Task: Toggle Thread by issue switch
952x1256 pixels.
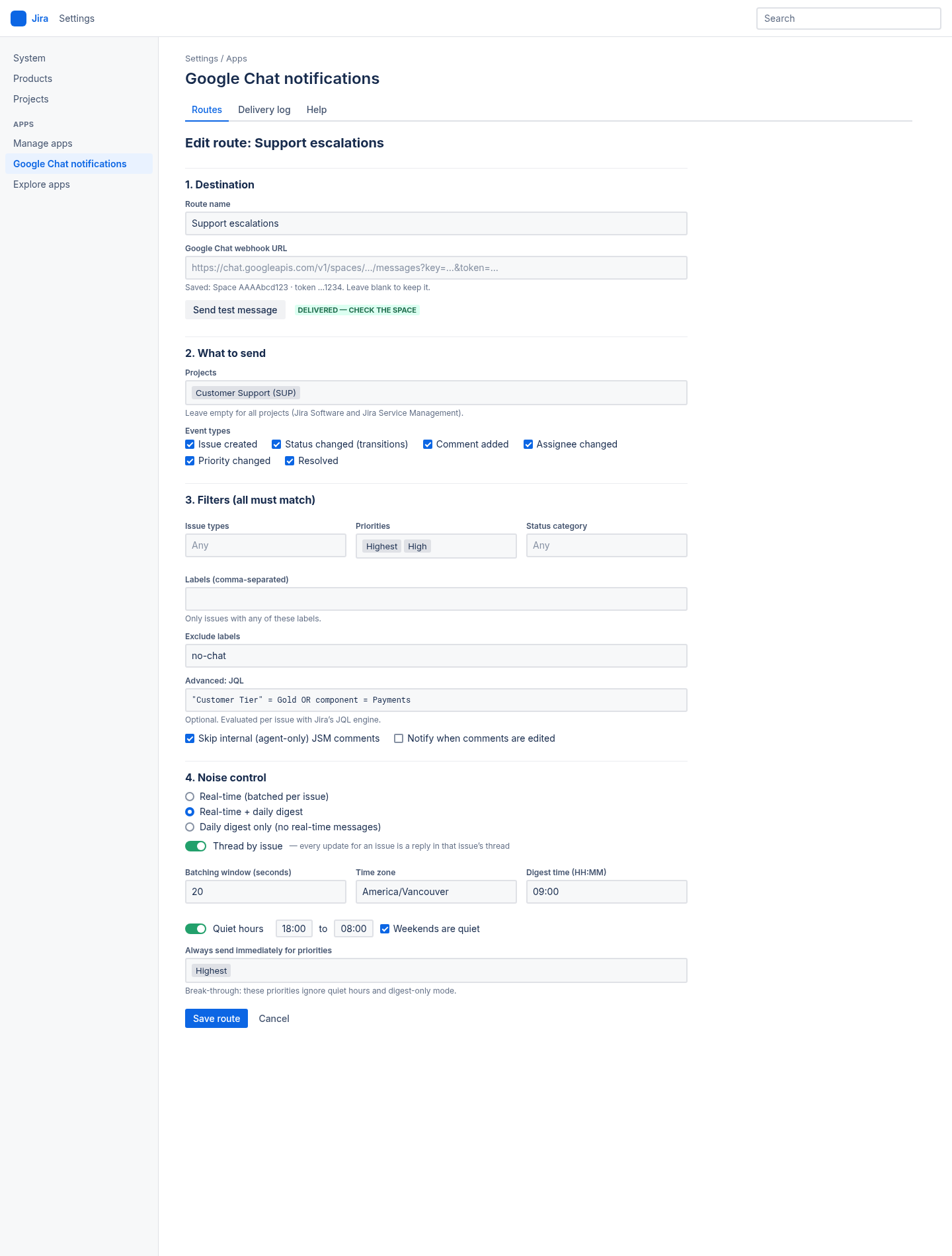Action: [x=196, y=846]
